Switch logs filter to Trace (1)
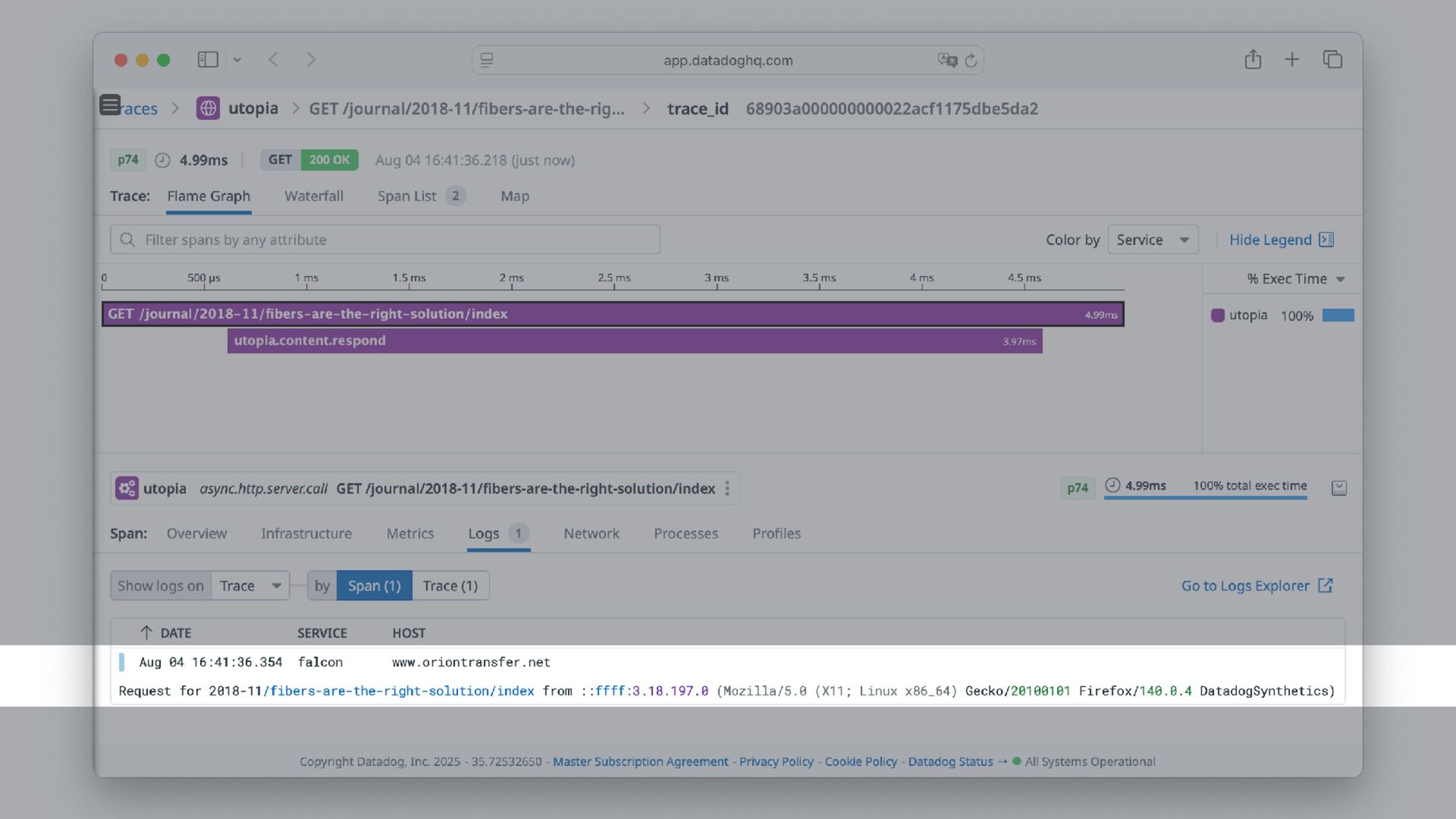 tap(450, 586)
